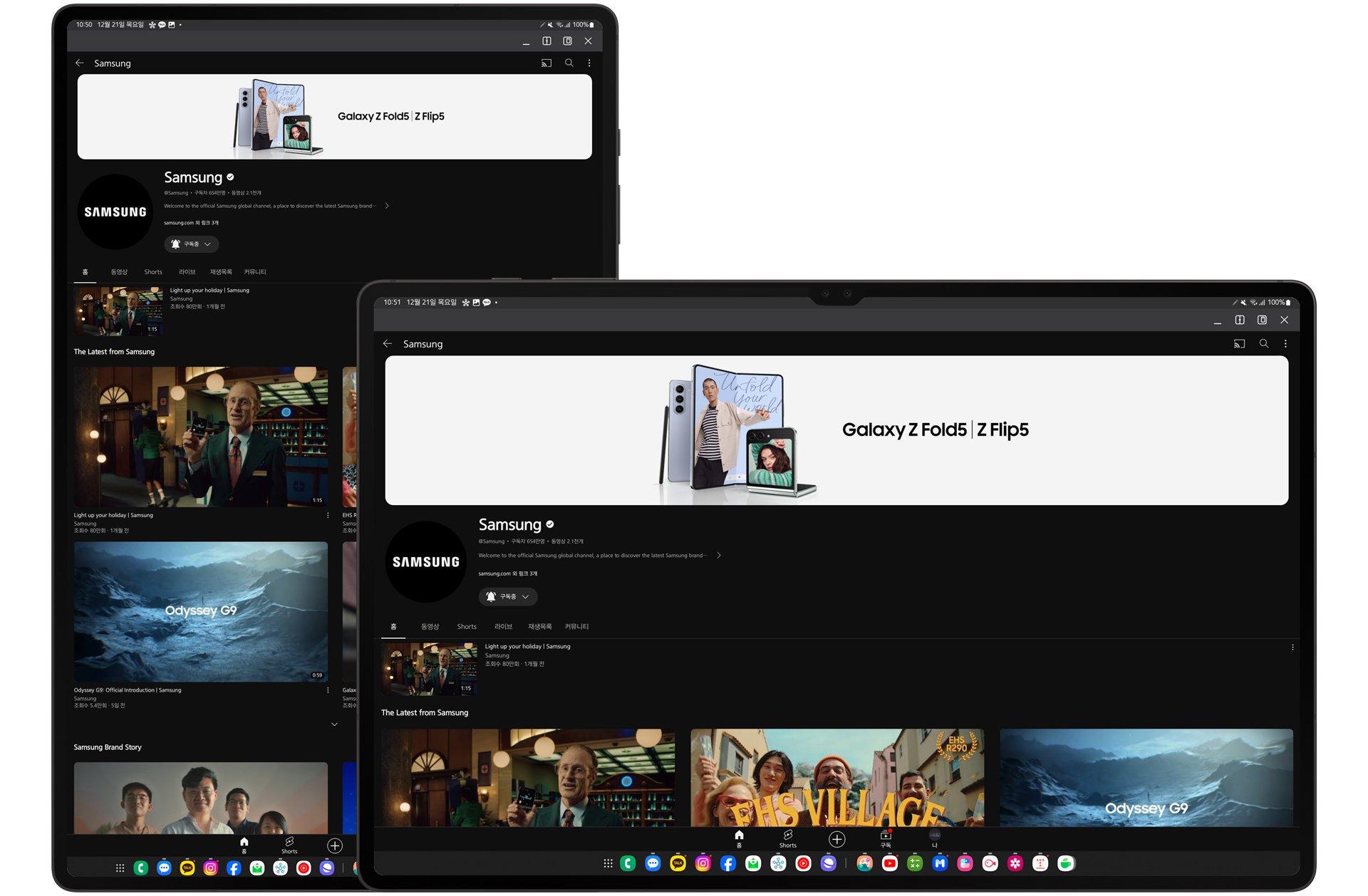
Task: Play the Odyssey G9 video on the landscape tablet
Action: [1146, 778]
